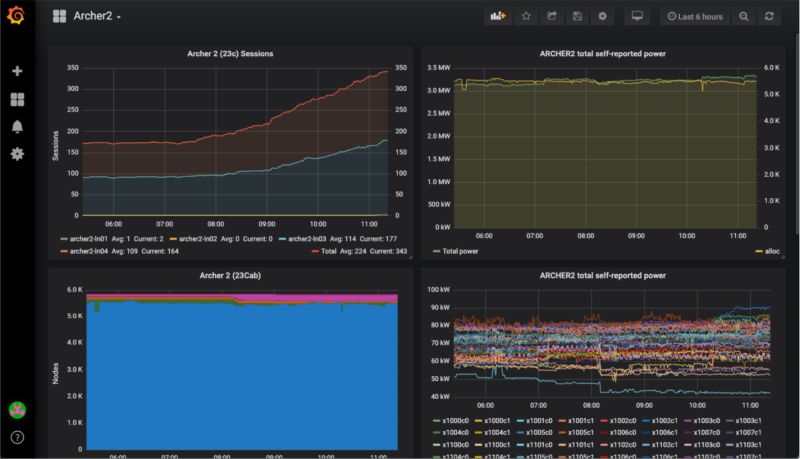Open Configuration gear in the sidebar
The width and height of the screenshot is (800, 459).
tap(17, 154)
